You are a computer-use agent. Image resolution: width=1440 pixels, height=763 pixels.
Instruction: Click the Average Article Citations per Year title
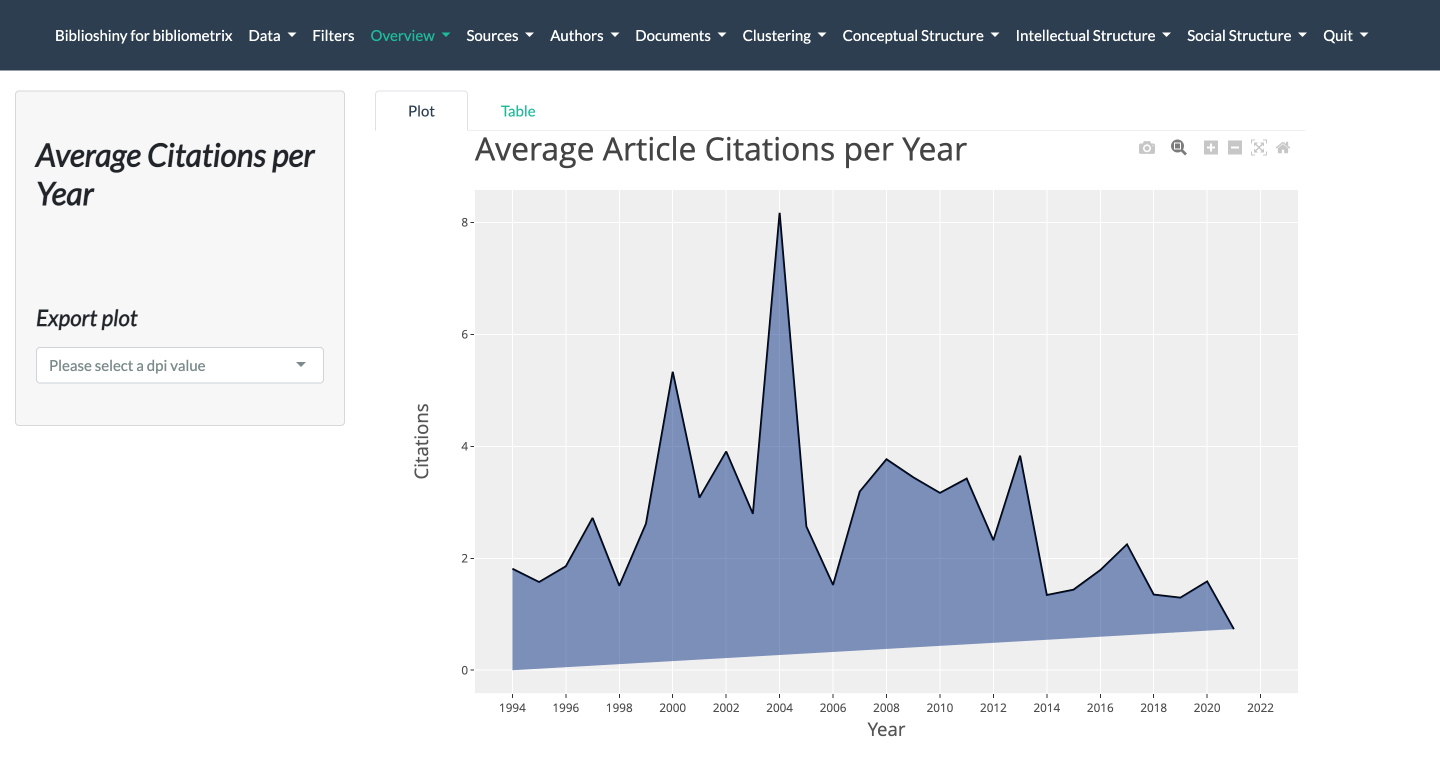coord(720,150)
